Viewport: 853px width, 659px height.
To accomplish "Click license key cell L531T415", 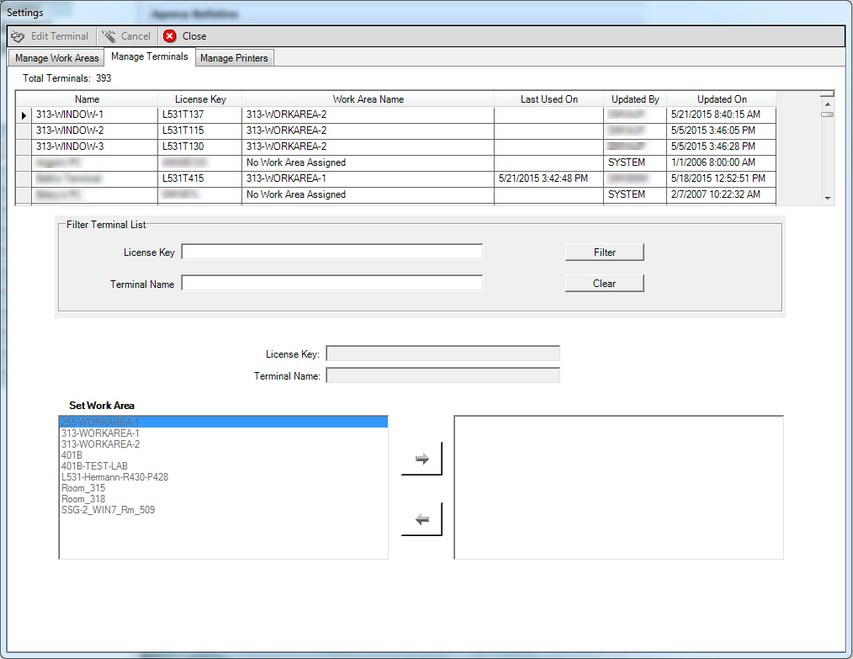I will coord(200,178).
